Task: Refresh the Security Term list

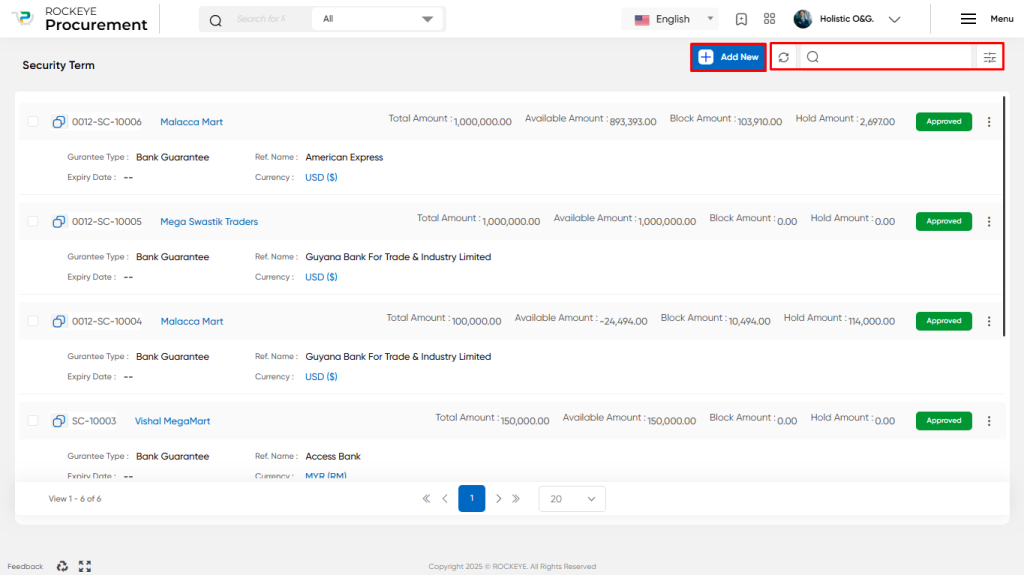Action: 784,58
